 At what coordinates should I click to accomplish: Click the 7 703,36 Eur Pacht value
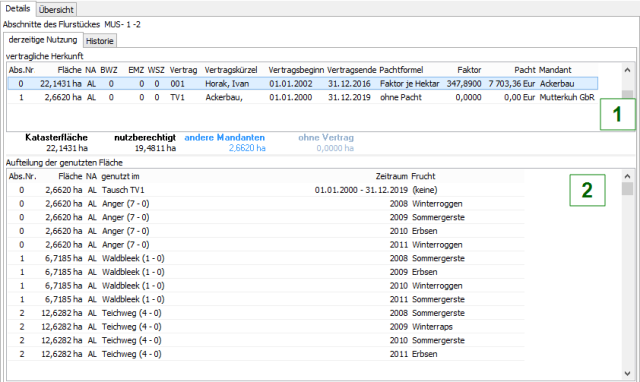coord(512,84)
